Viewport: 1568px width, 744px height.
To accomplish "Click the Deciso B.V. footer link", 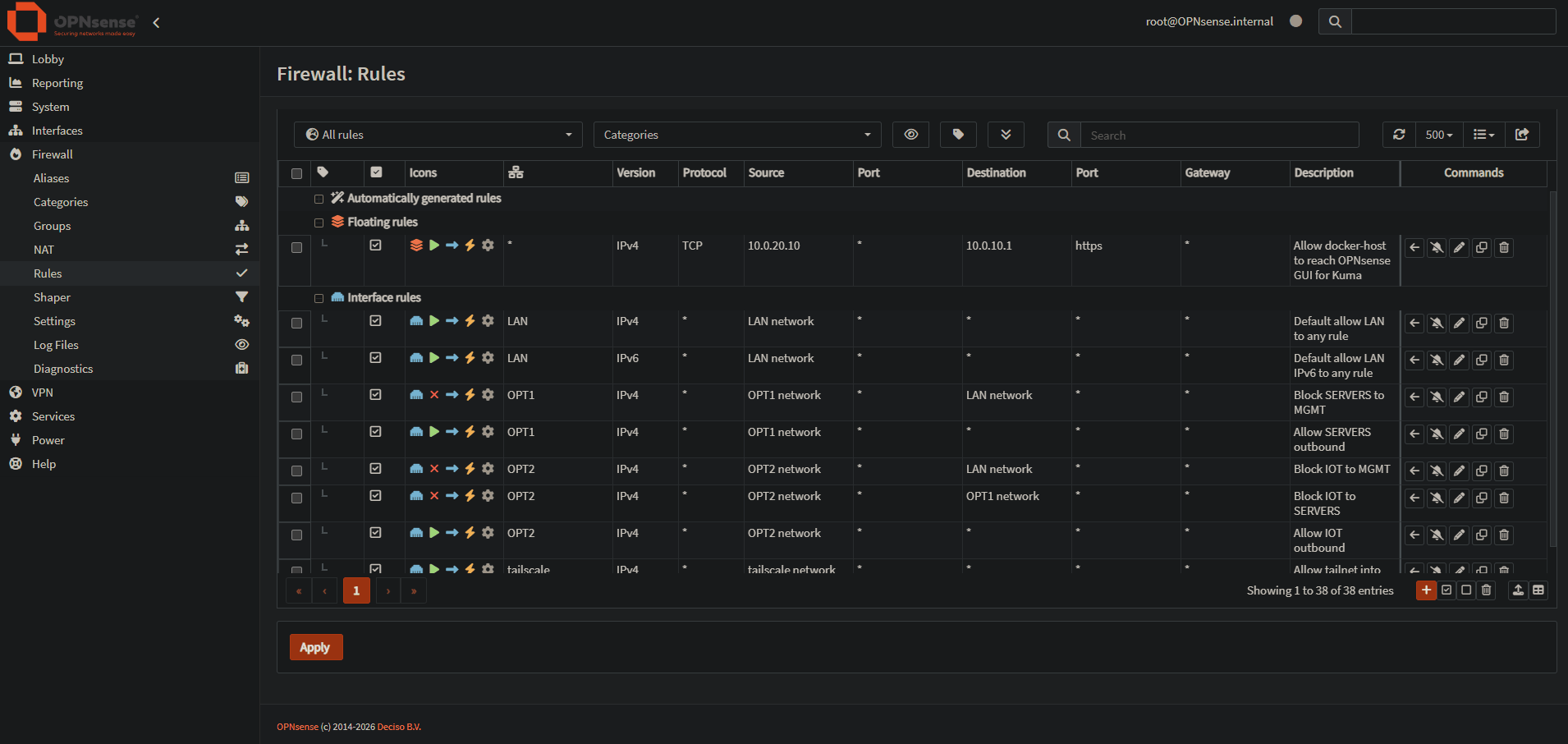I will coord(399,727).
